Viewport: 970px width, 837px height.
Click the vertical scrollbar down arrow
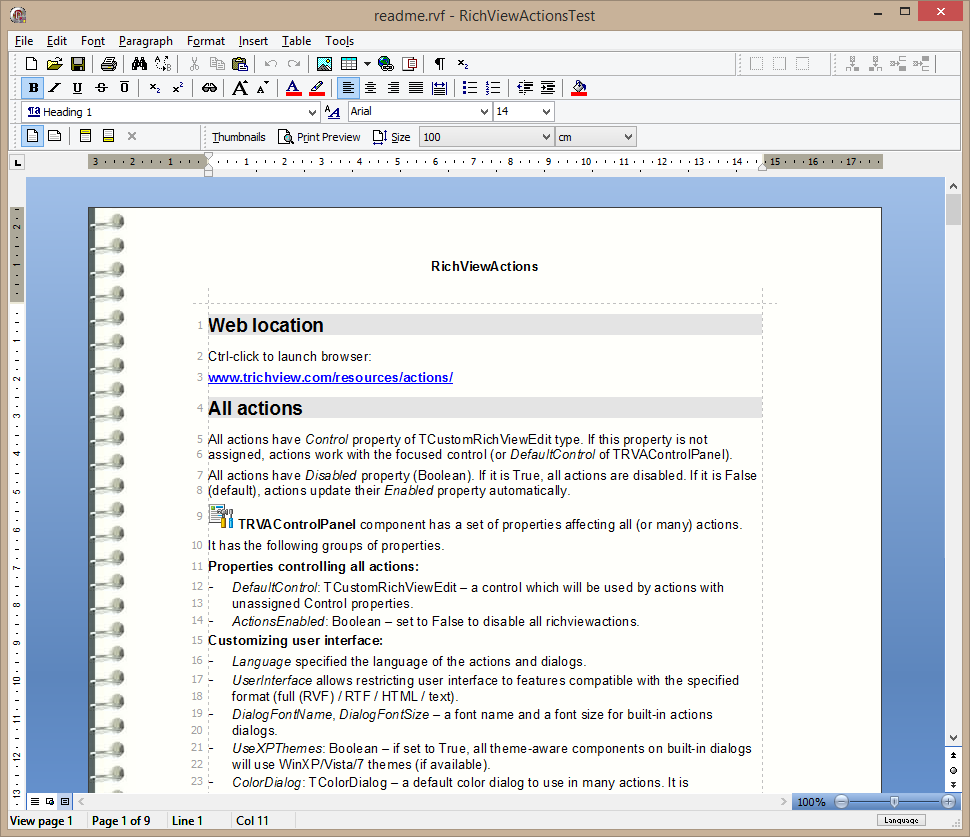pyautogui.click(x=953, y=737)
